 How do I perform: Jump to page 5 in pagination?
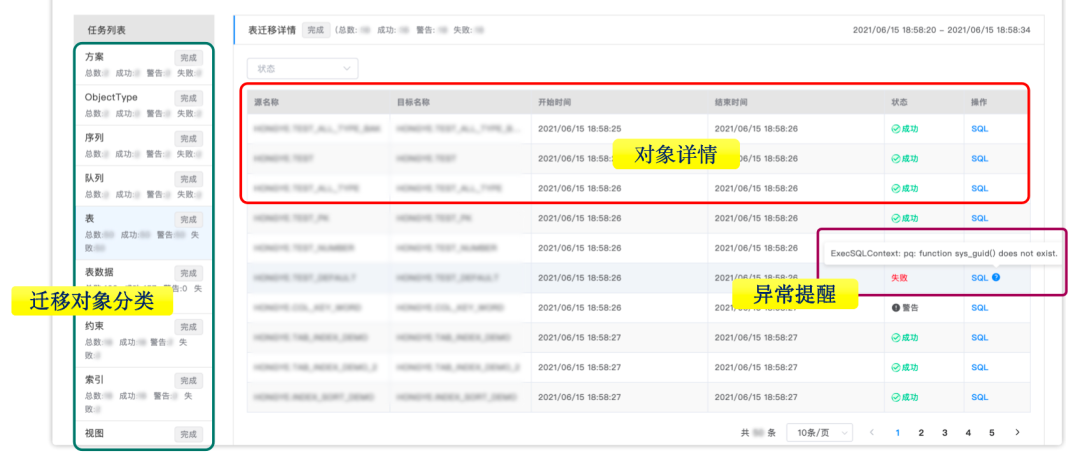tap(991, 433)
